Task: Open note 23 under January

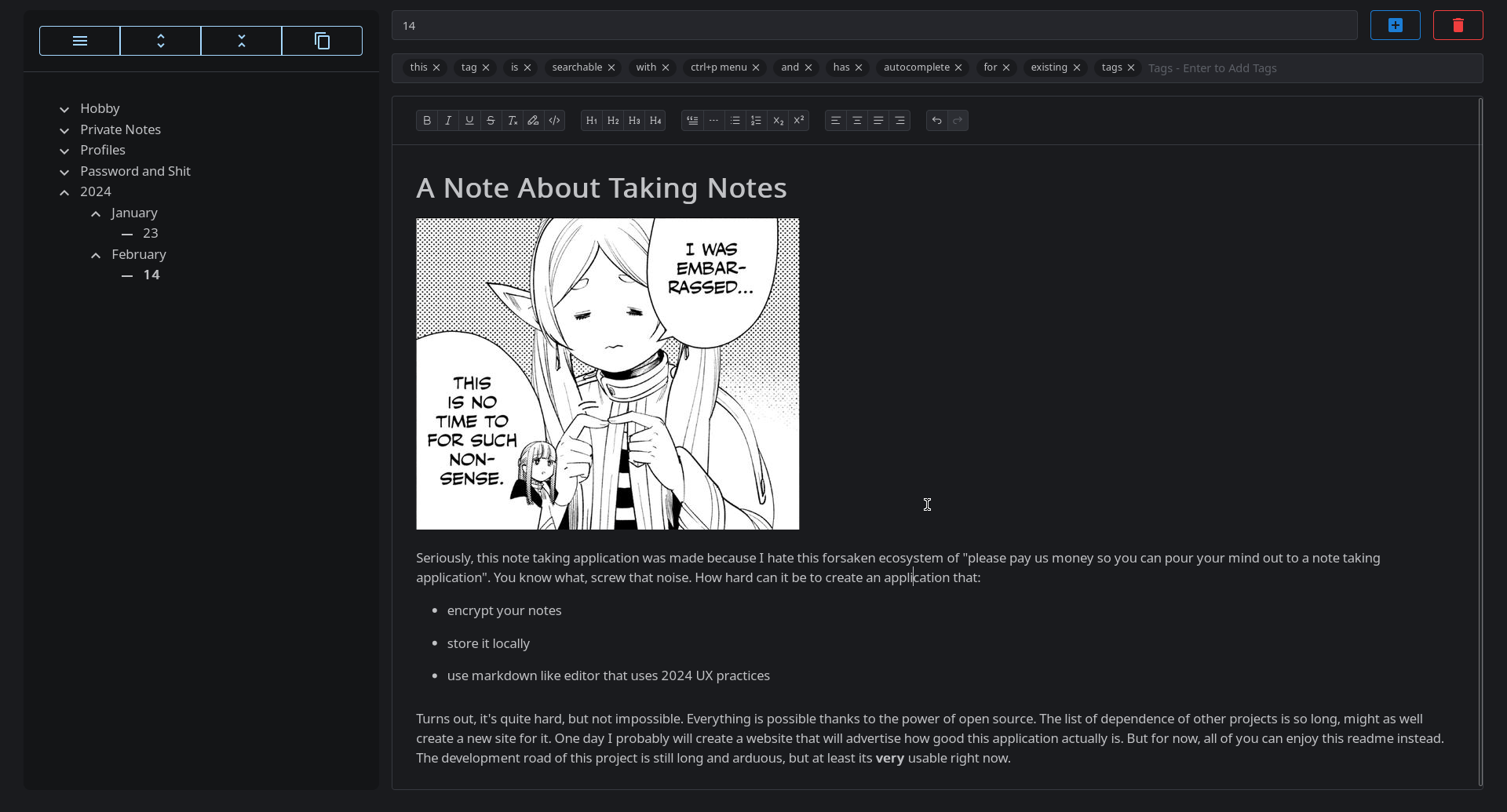Action: tap(151, 234)
